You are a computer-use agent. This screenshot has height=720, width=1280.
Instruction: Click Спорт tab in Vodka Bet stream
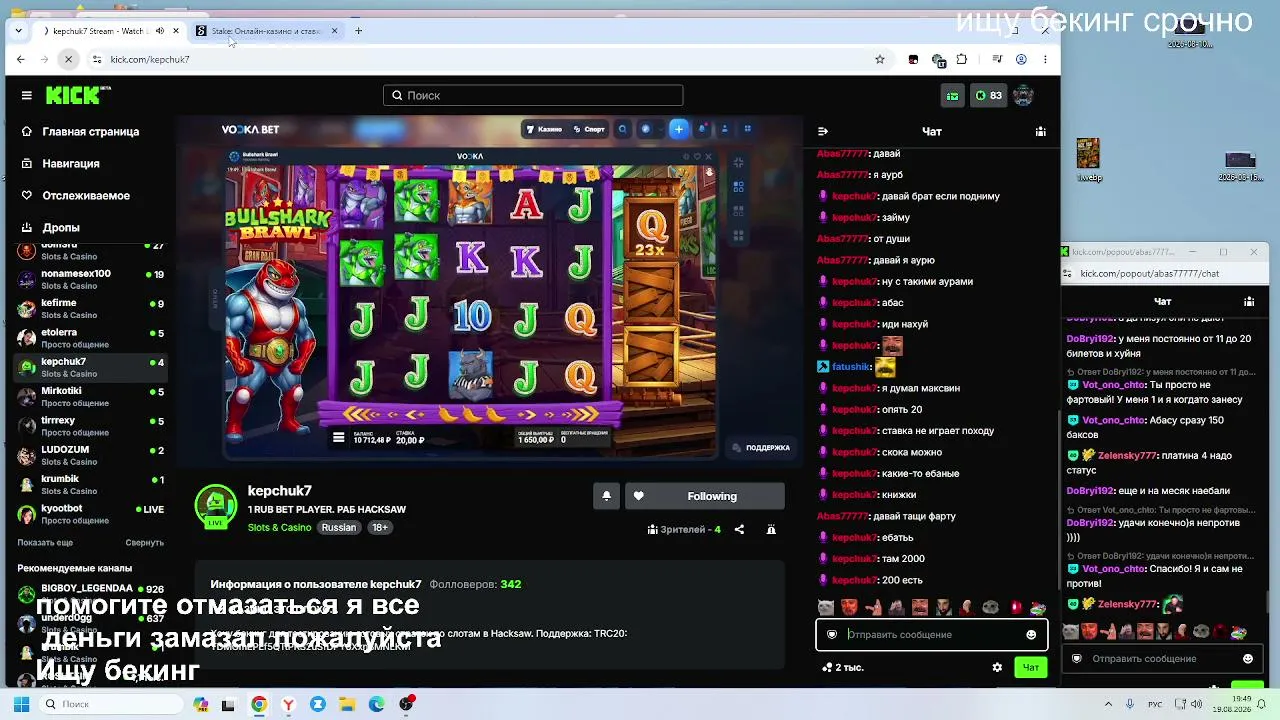point(588,129)
